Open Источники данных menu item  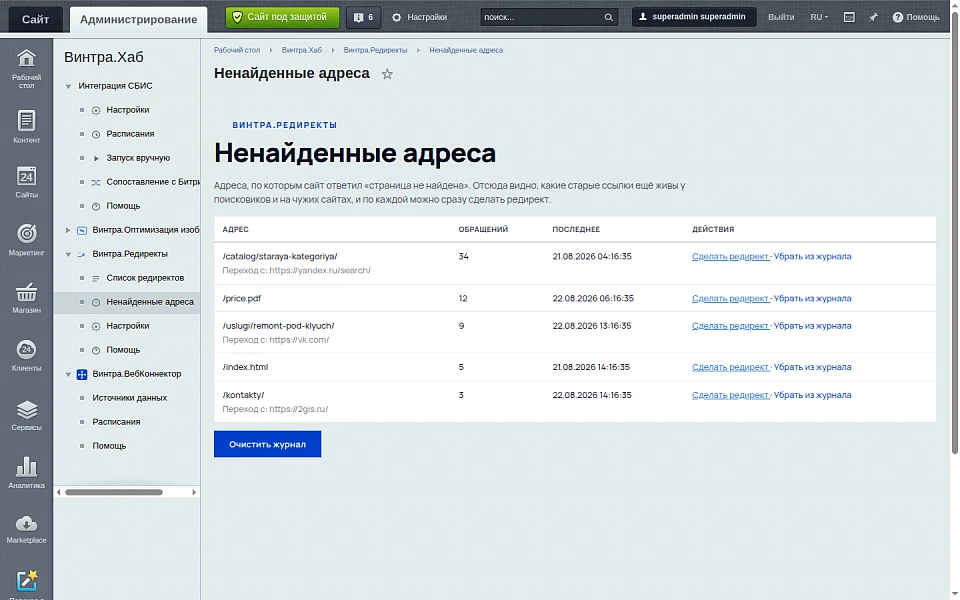coord(130,398)
